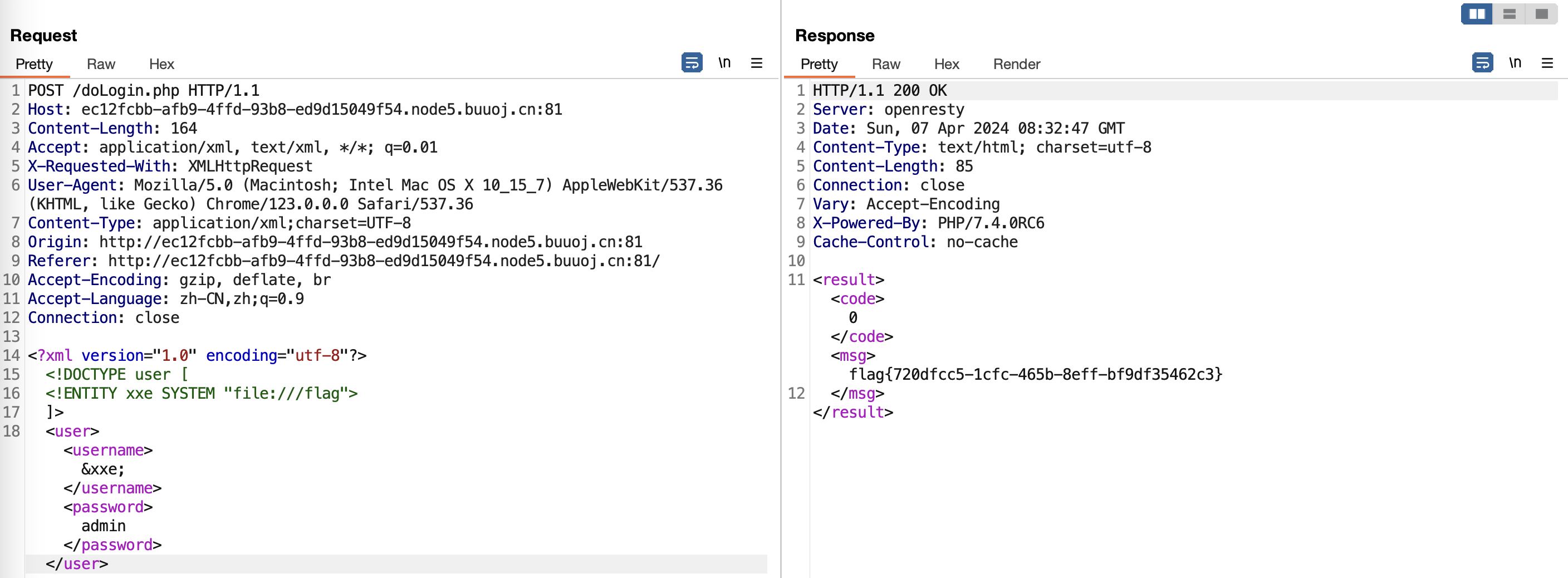This screenshot has width=1568, height=578.
Task: Click the Date header in response
Action: coord(969,129)
